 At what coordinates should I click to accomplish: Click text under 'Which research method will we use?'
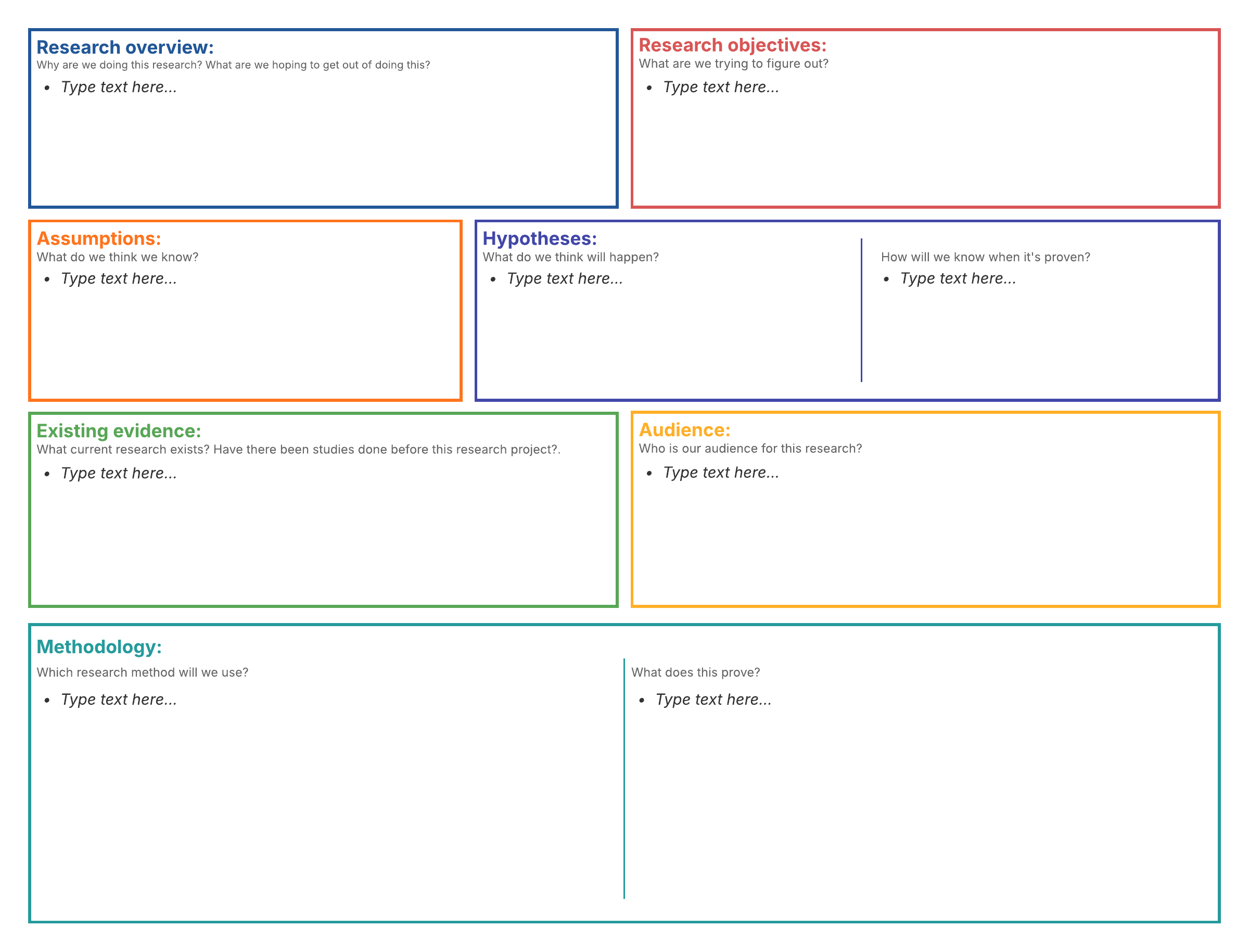click(x=118, y=700)
